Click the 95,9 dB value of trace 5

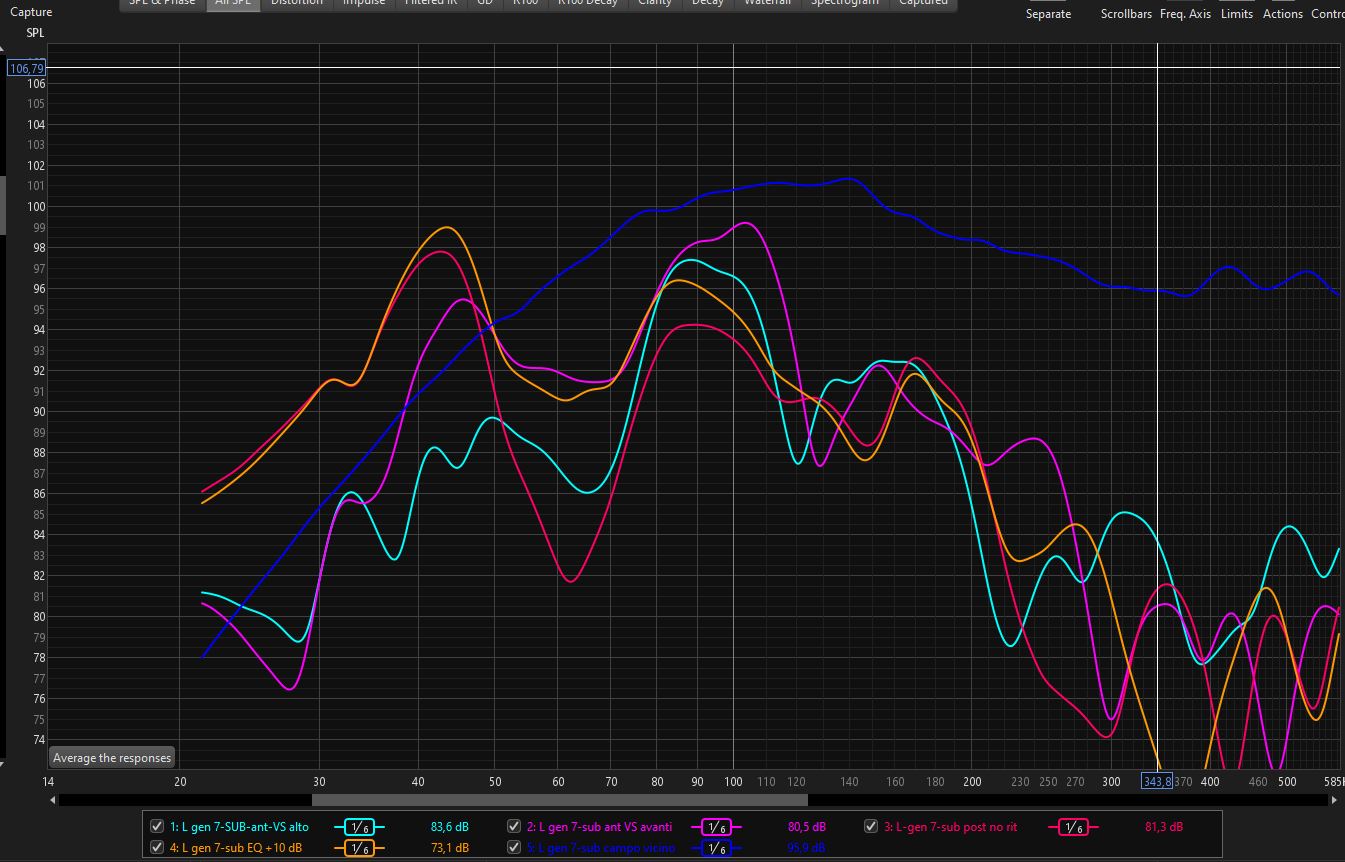point(807,848)
